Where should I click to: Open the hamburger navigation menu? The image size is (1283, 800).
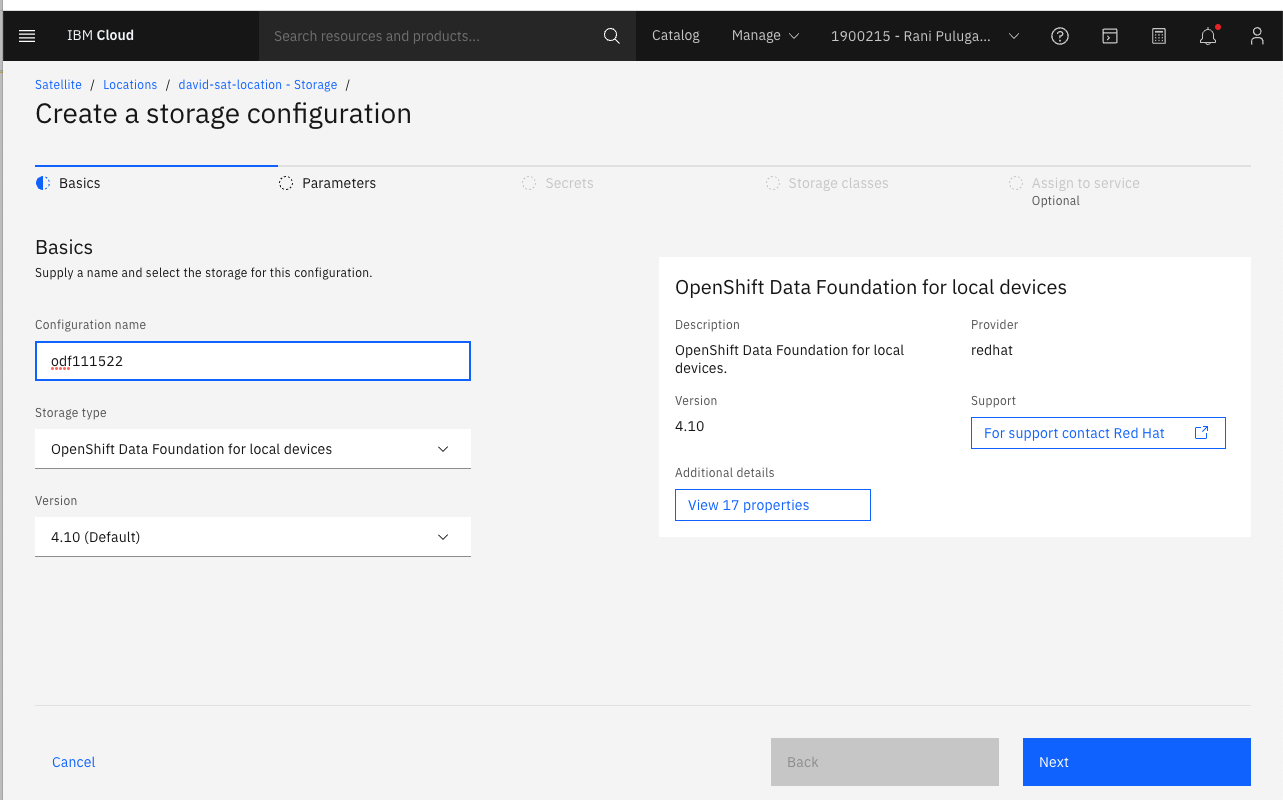pos(27,36)
